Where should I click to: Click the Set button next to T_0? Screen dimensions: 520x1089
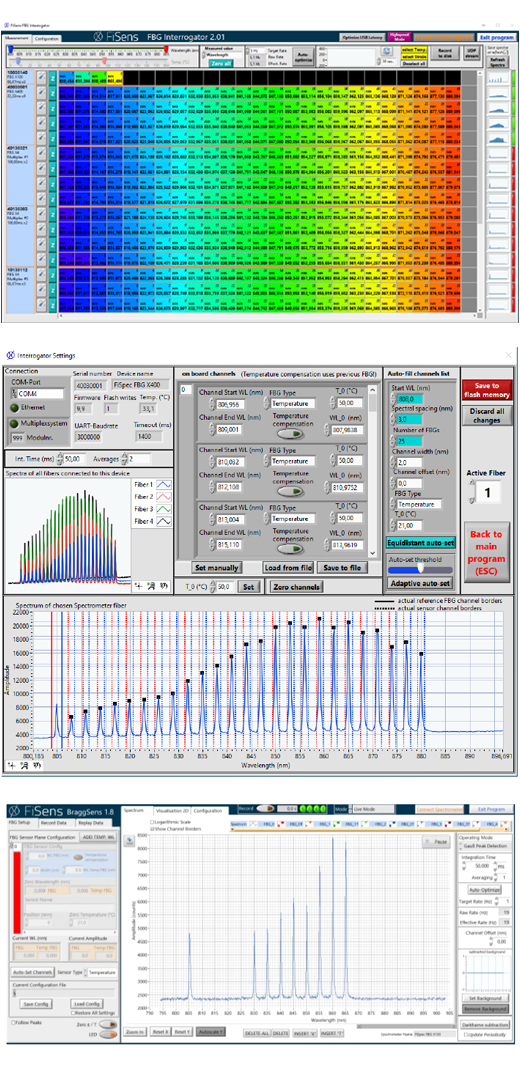coord(248,587)
